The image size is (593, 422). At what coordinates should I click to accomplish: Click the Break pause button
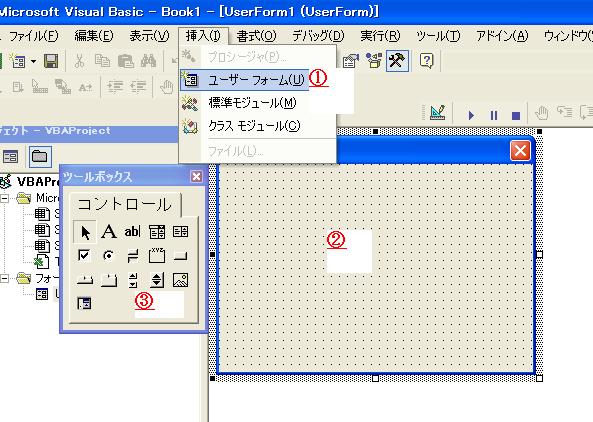pyautogui.click(x=494, y=115)
